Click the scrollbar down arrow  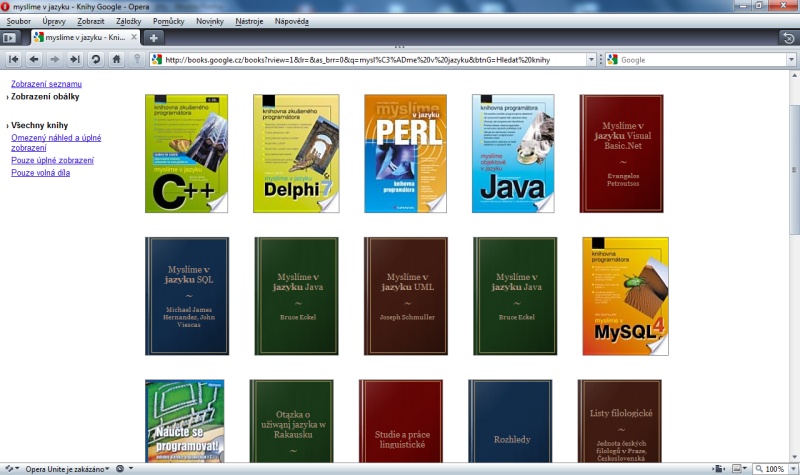[794, 457]
